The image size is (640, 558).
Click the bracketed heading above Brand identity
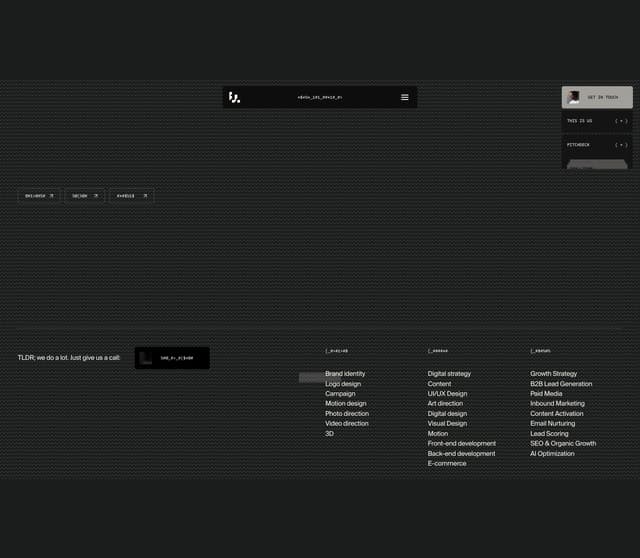336,351
